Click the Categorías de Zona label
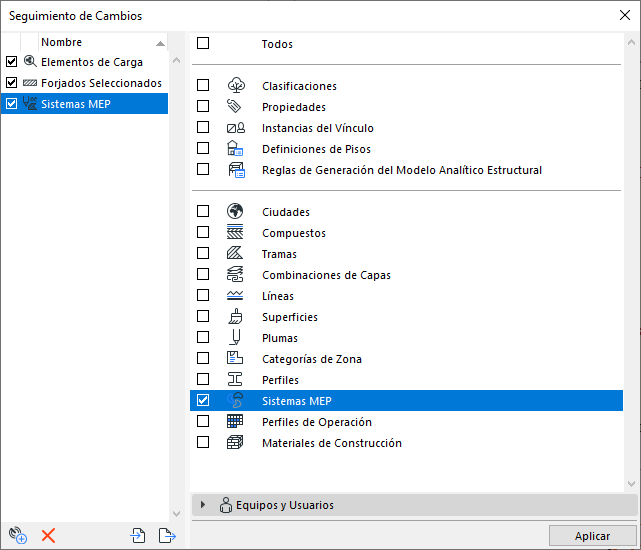This screenshot has width=641, height=550. point(312,359)
